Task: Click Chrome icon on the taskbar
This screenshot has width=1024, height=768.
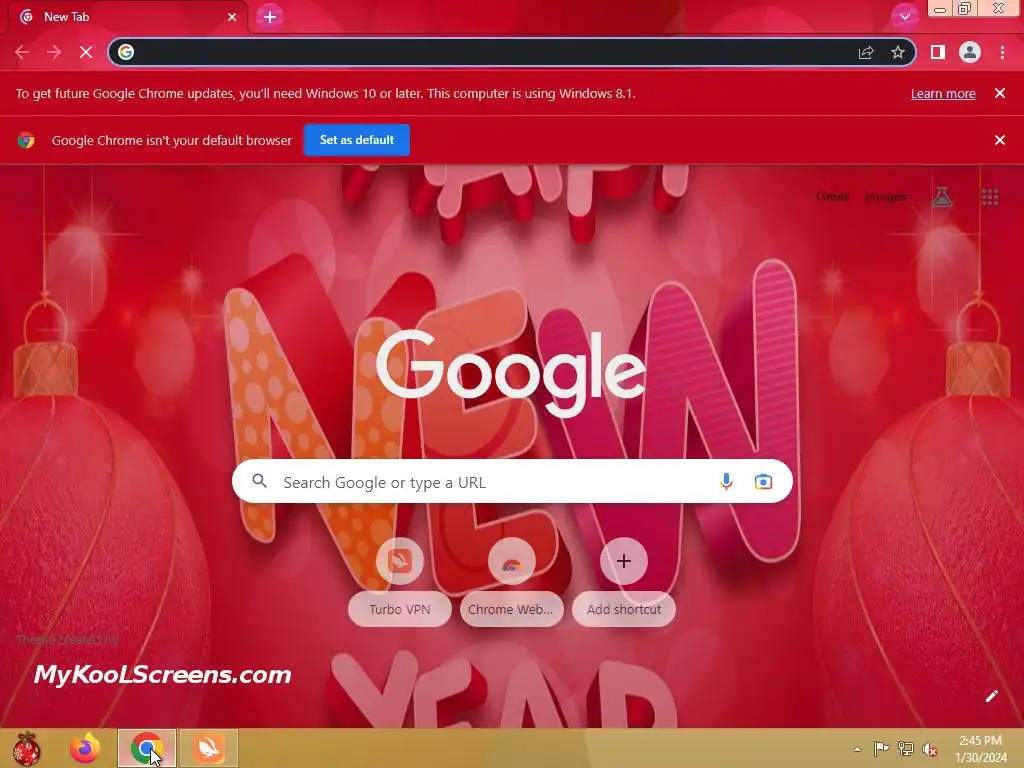Action: point(147,748)
